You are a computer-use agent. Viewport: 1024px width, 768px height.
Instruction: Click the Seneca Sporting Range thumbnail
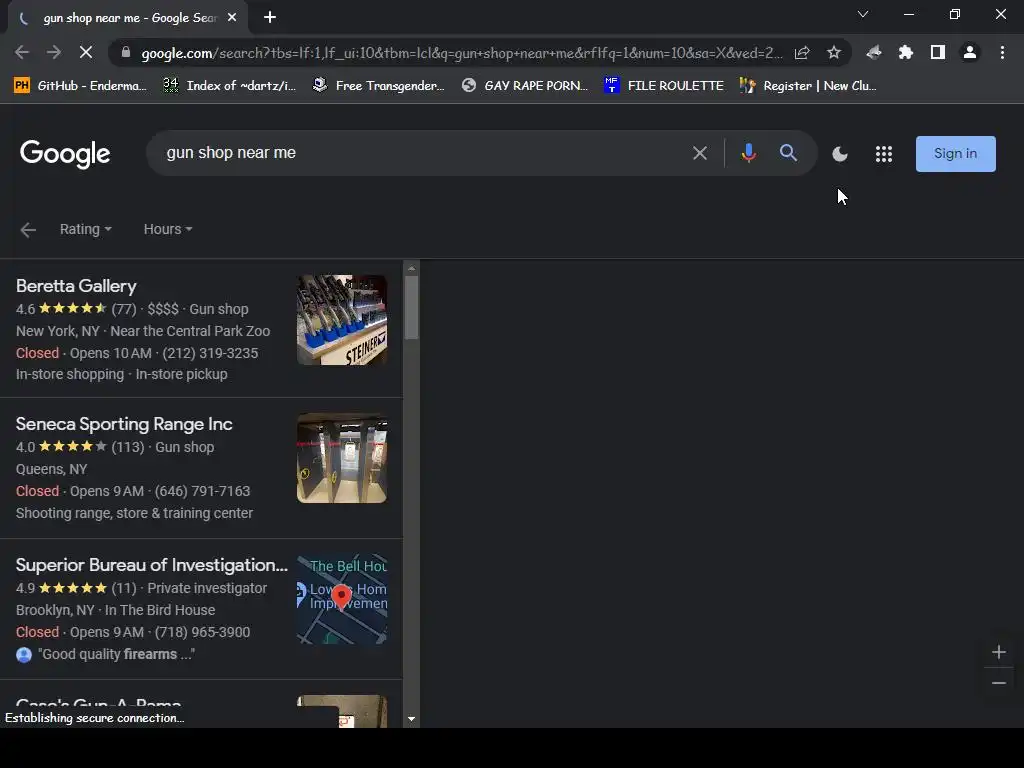(342, 458)
